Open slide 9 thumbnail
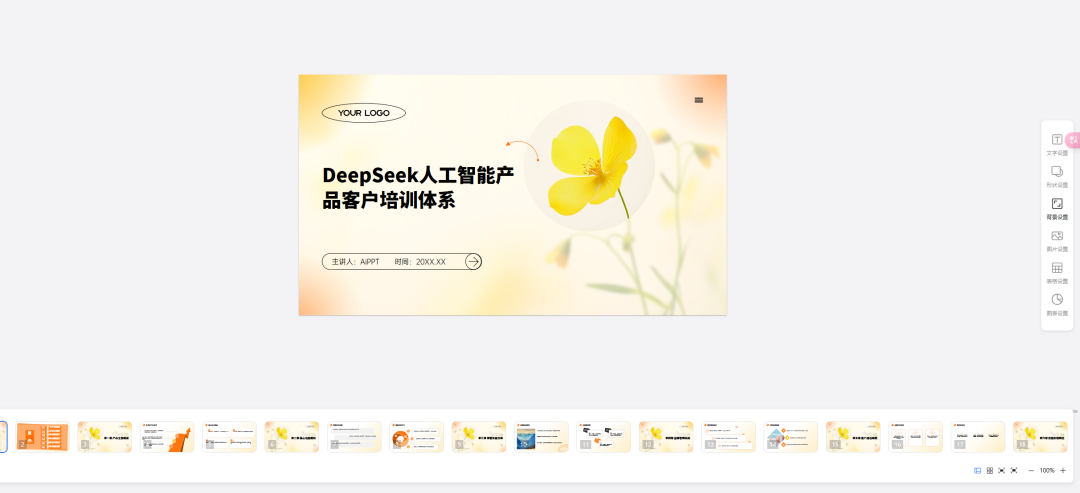 [479, 437]
